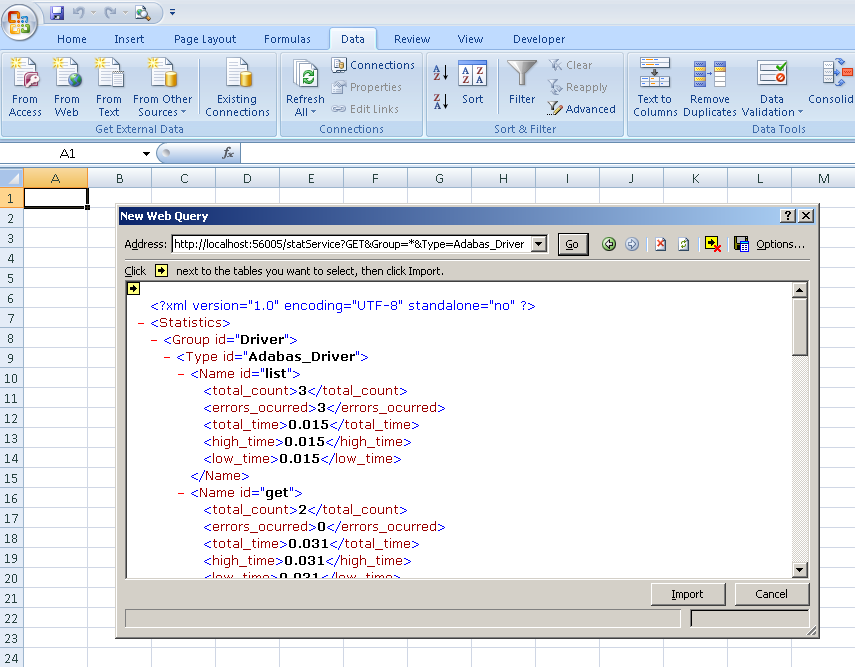Close the New Web Query dialog

806,216
